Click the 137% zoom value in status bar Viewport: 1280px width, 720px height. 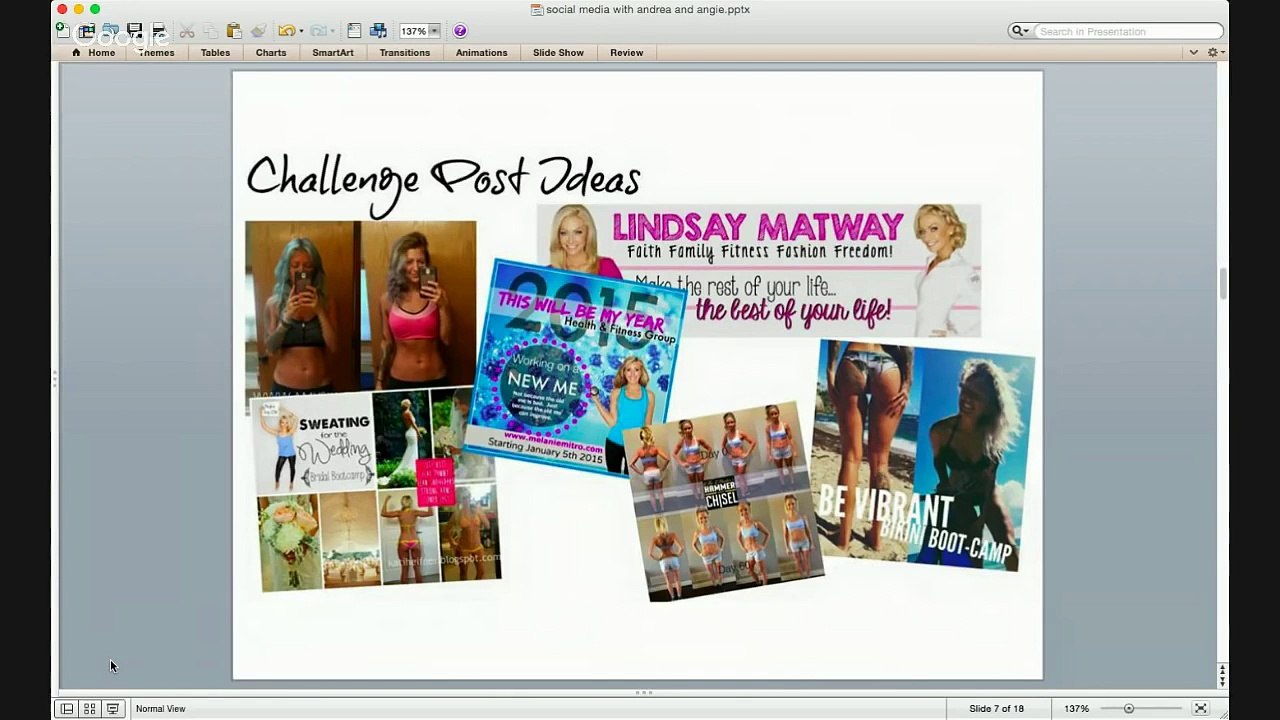[1076, 709]
